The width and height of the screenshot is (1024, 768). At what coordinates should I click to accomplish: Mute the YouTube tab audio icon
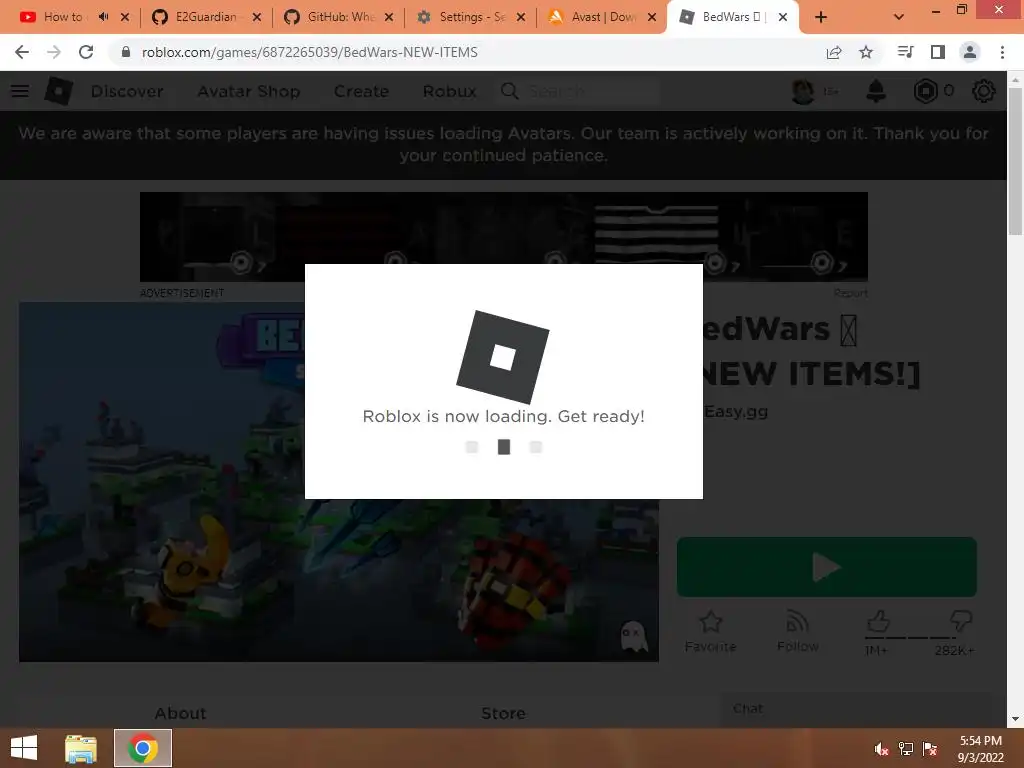point(103,17)
